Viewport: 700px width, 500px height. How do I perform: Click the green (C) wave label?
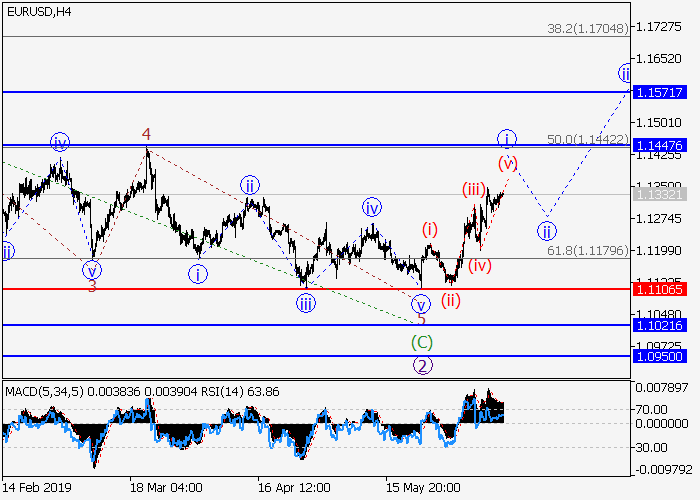coord(422,342)
